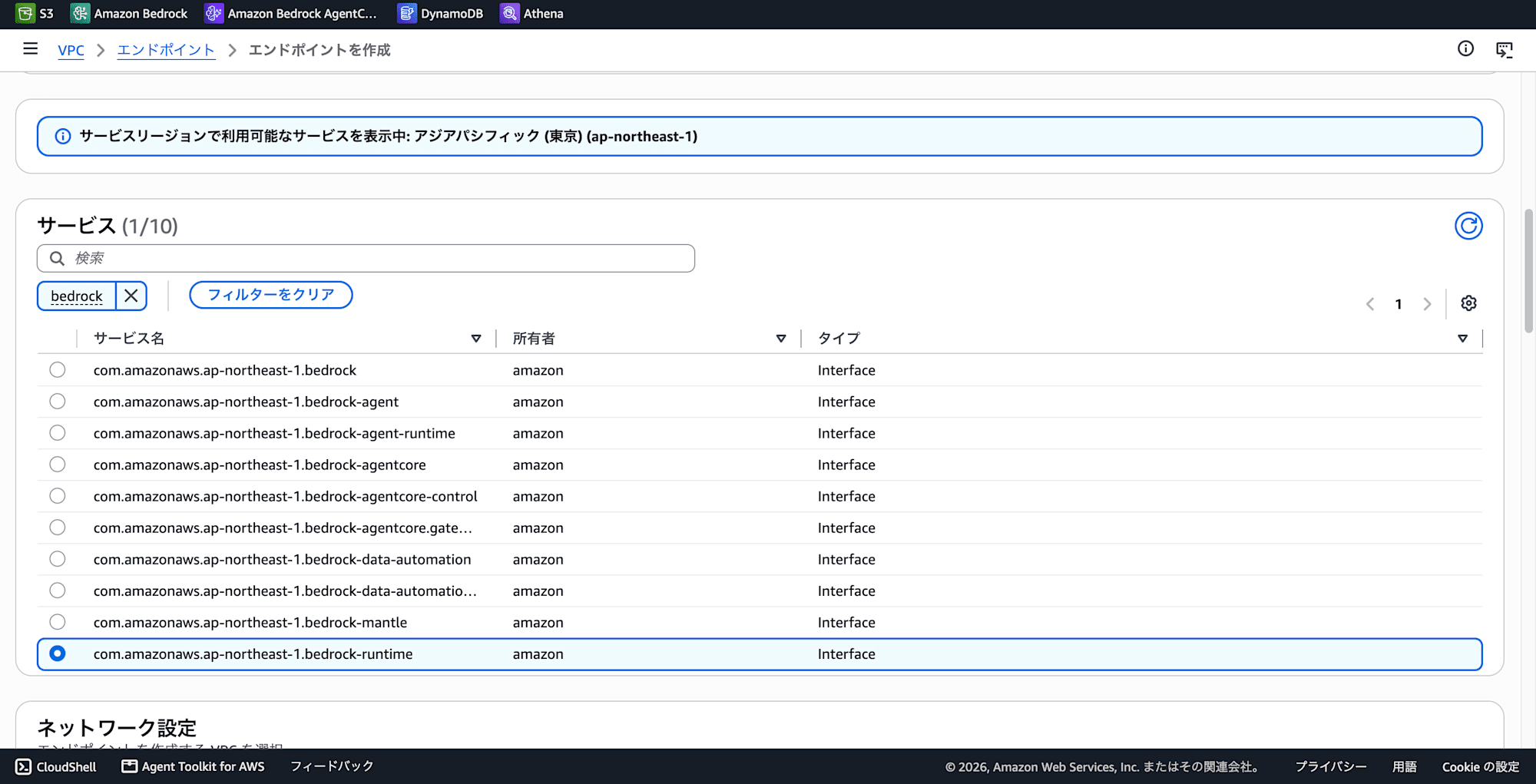This screenshot has width=1536, height=784.
Task: Open フィードバック link in footer
Action: pos(332,766)
